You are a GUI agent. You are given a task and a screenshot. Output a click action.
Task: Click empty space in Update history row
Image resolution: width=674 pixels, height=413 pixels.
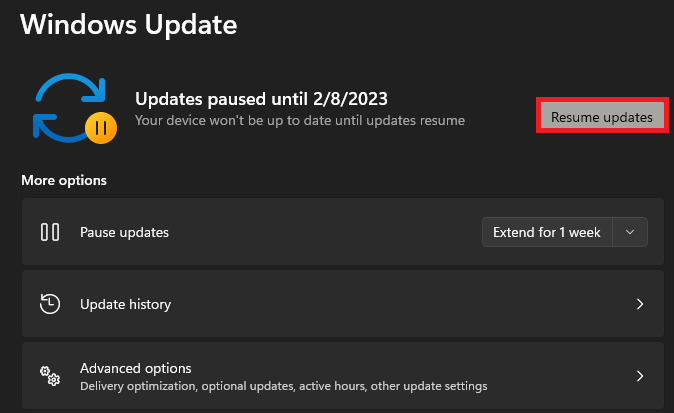[x=400, y=304]
